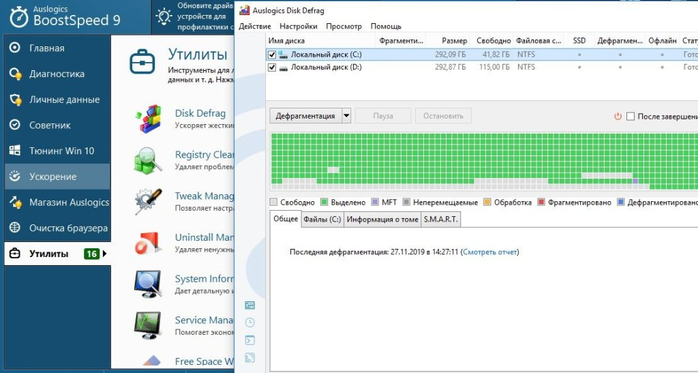
Task: Click the Утилиты briefcase header icon
Action: 142,62
